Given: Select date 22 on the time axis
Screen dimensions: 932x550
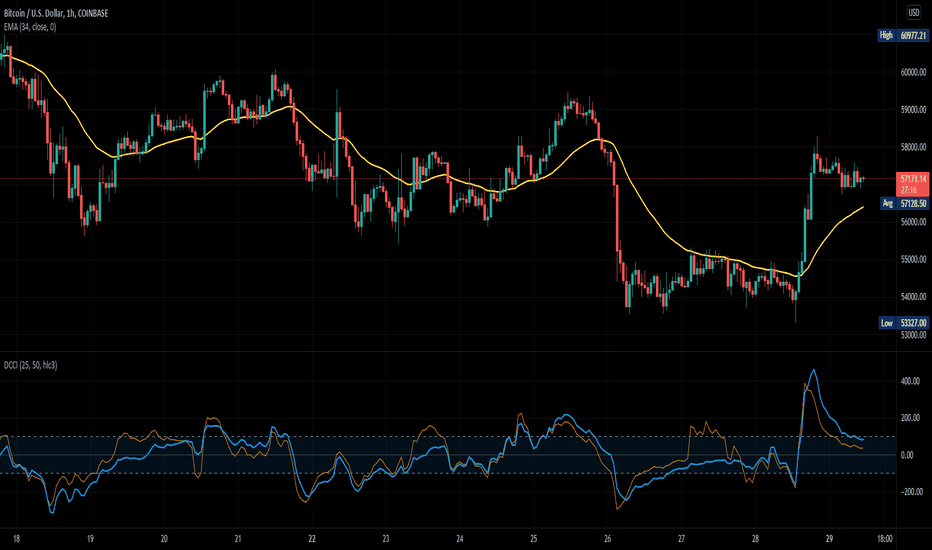Looking at the screenshot, I should click(311, 539).
